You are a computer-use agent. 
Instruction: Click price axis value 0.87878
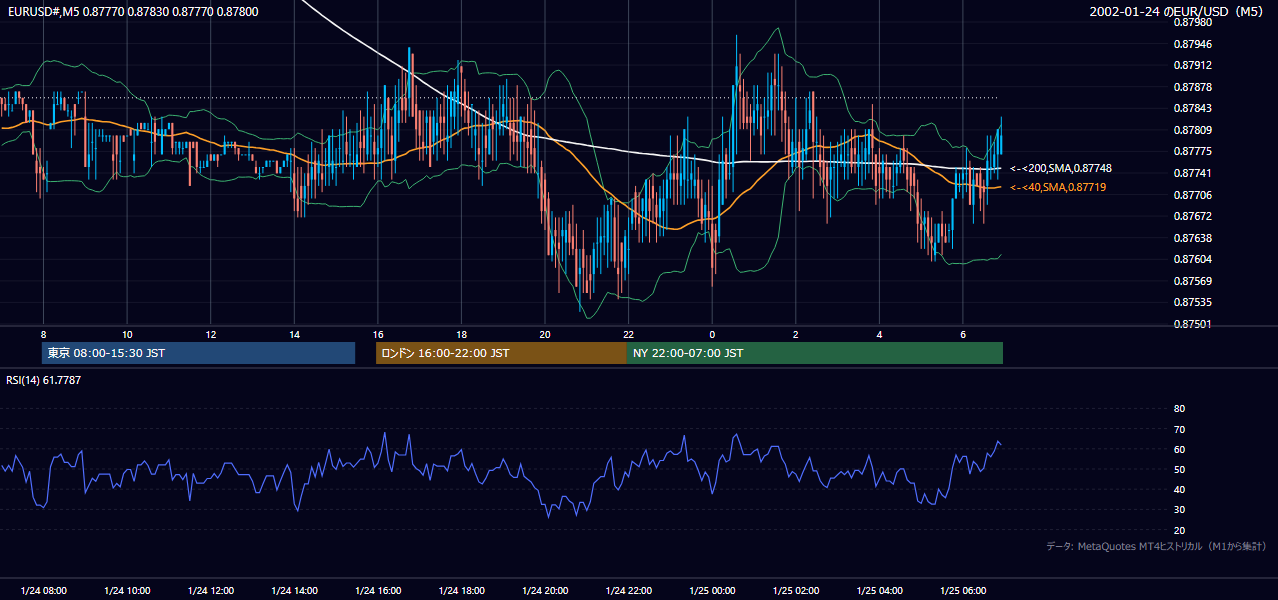[1194, 87]
